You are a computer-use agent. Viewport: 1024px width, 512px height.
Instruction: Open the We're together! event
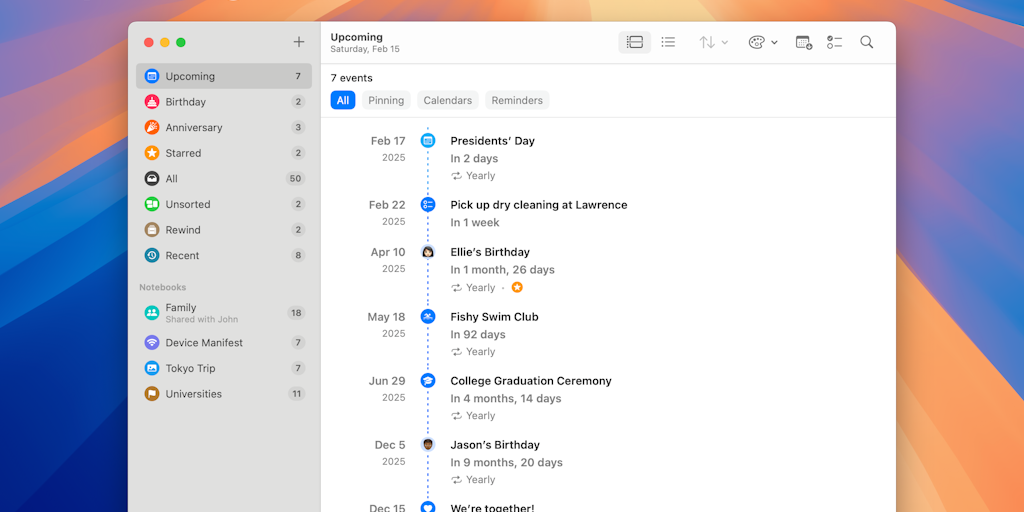coord(492,507)
